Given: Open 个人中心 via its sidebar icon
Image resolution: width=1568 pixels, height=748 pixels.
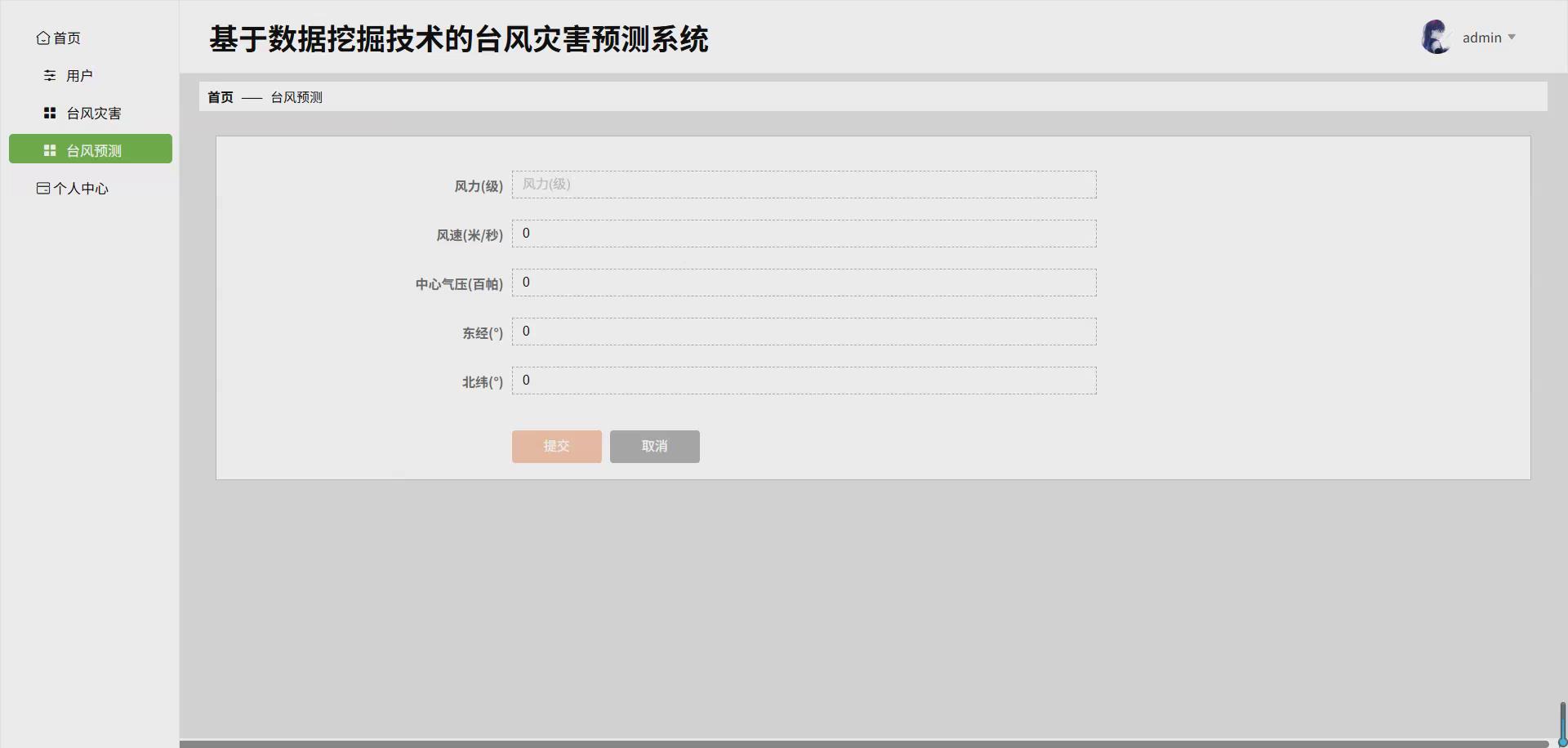Looking at the screenshot, I should point(42,188).
